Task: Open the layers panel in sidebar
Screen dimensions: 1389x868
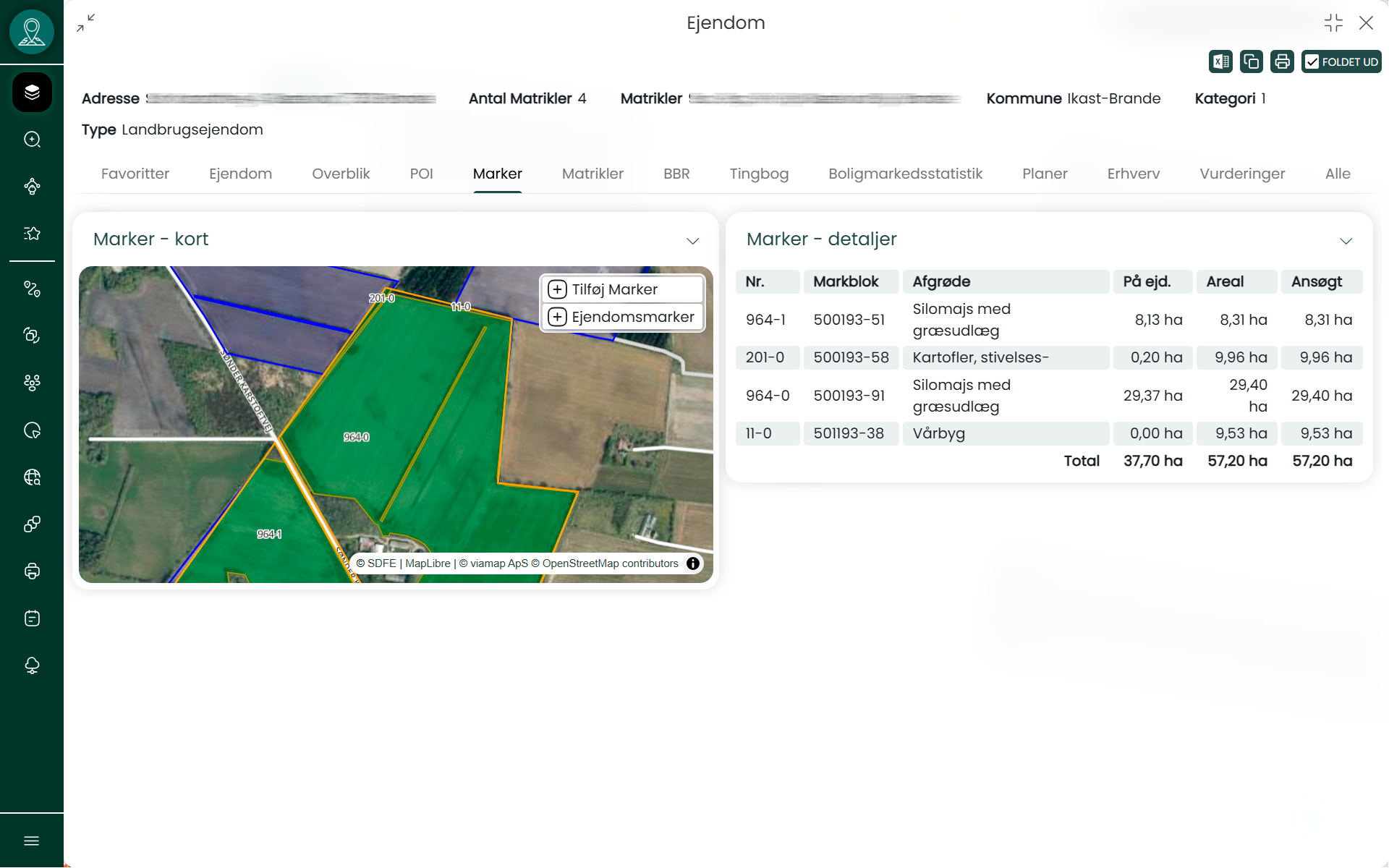Action: pos(32,92)
